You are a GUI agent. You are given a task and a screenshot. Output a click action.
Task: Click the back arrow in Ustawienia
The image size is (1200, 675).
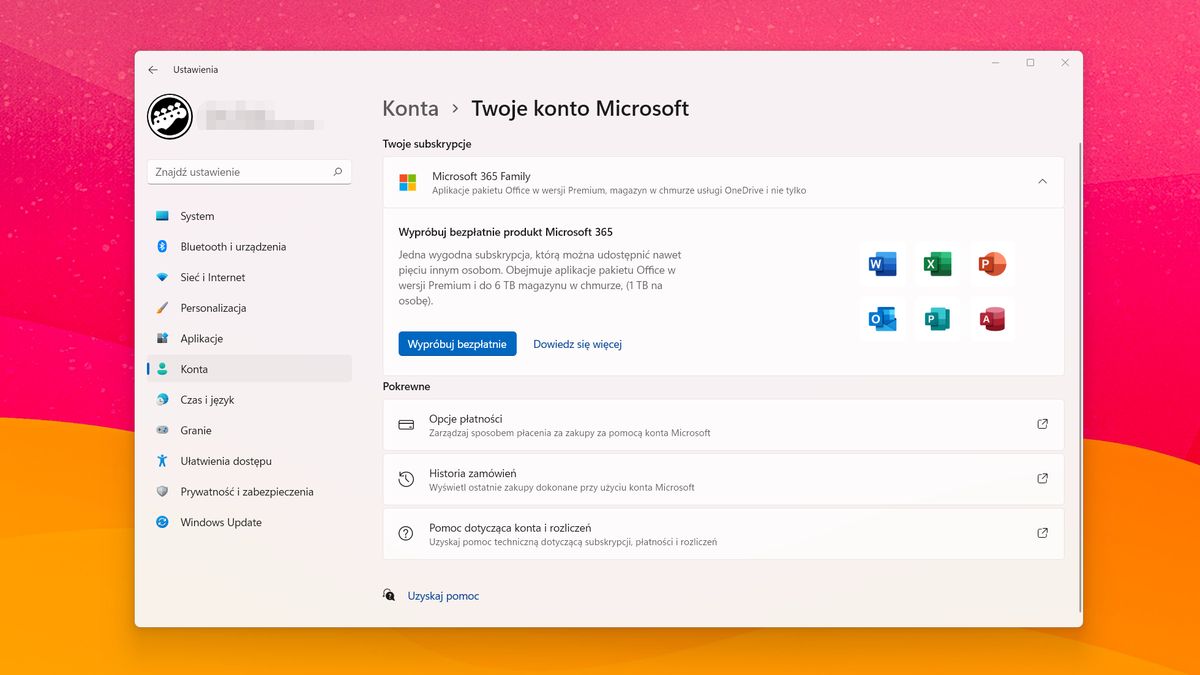click(152, 69)
